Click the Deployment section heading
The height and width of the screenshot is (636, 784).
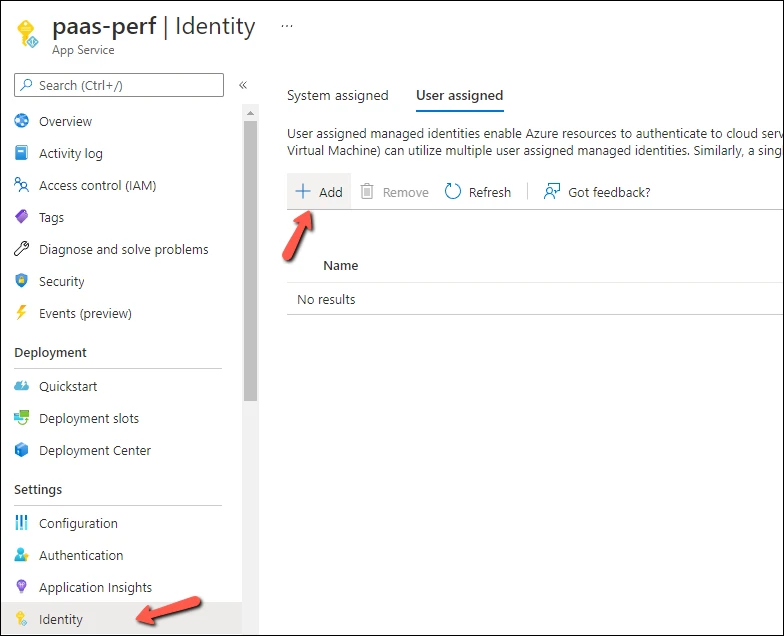pos(50,352)
